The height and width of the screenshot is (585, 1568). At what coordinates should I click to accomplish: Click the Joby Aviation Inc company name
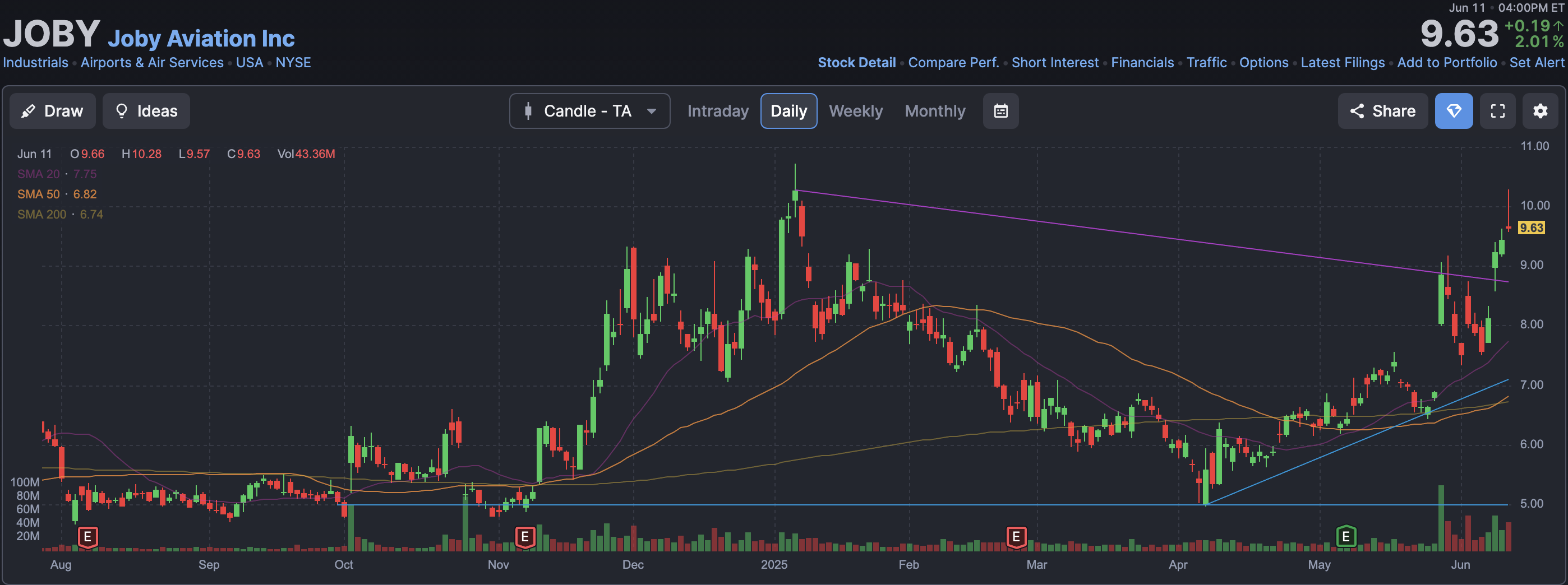pyautogui.click(x=201, y=38)
